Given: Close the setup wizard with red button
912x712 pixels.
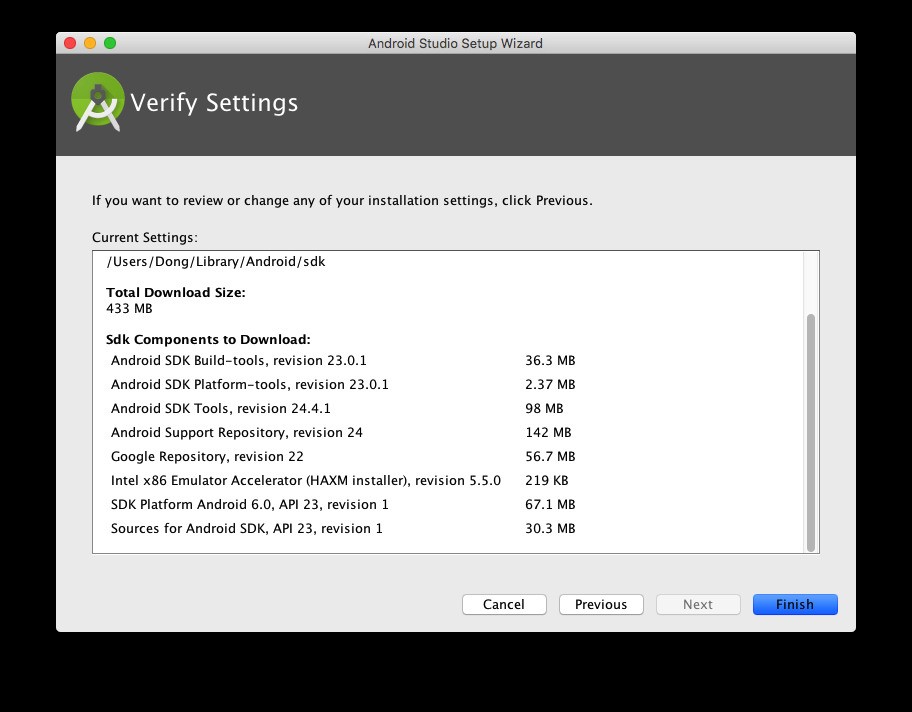Looking at the screenshot, I should click(70, 43).
